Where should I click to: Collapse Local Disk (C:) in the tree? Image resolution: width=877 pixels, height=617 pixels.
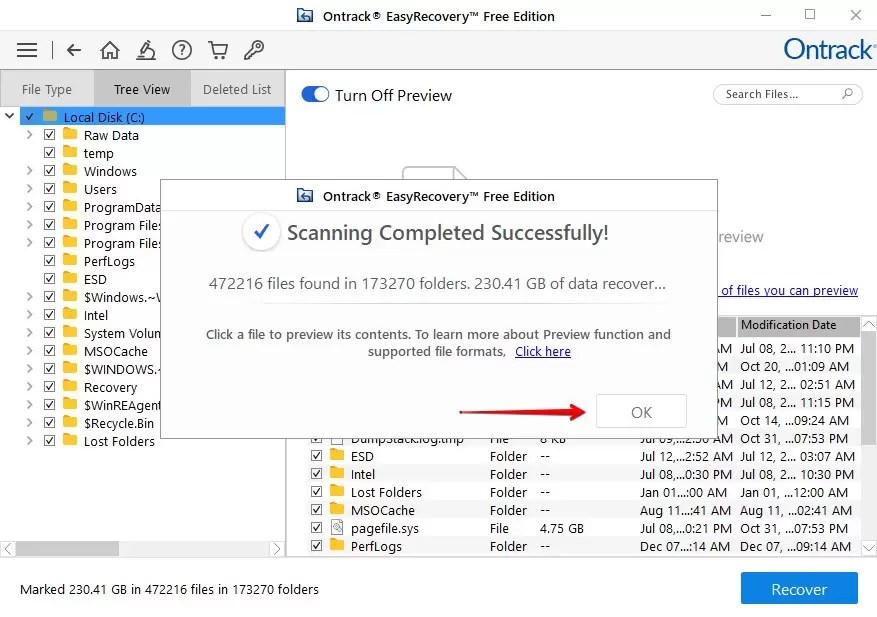(9, 116)
